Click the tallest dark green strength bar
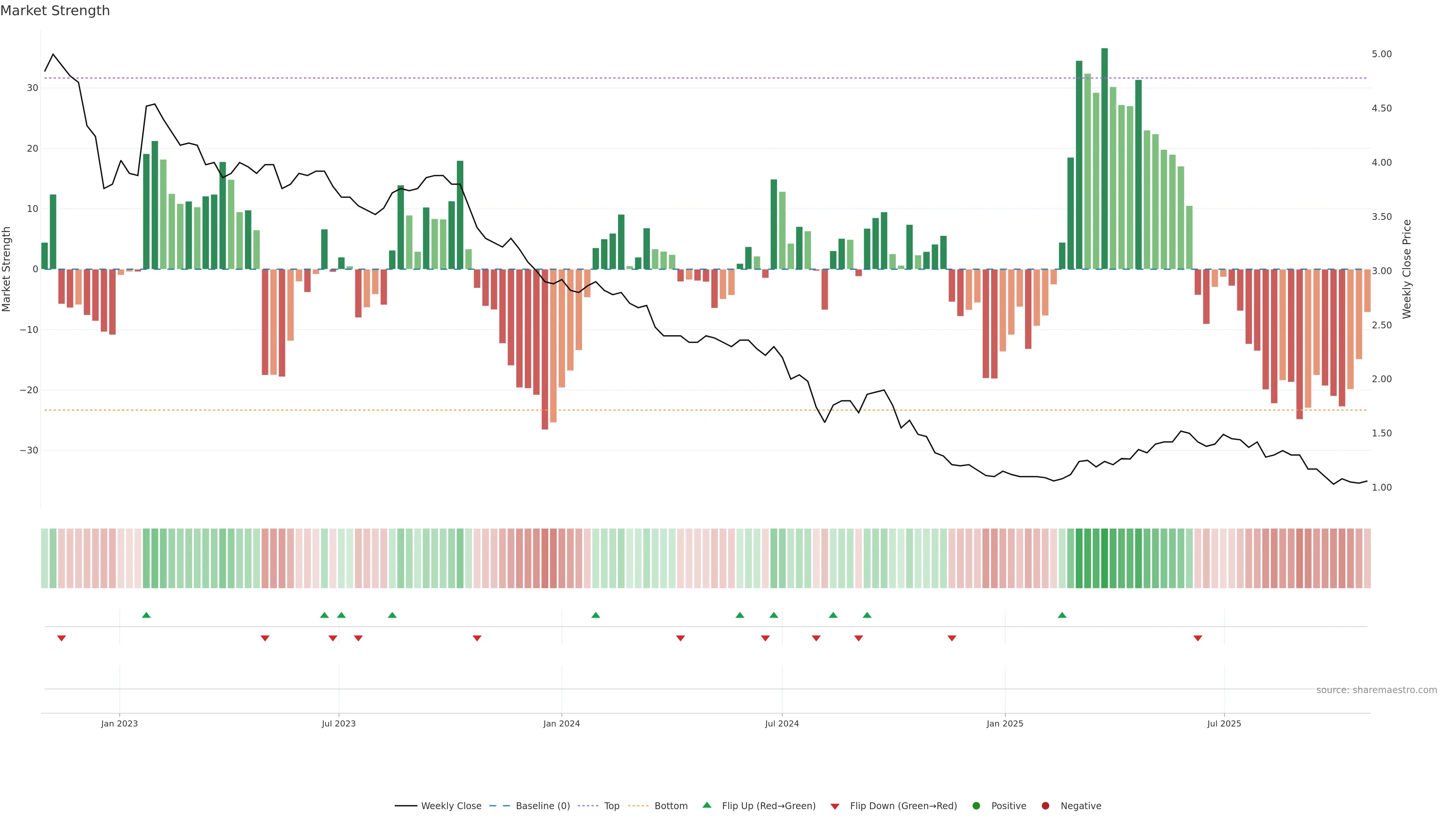Image resolution: width=1456 pixels, height=819 pixels. click(1105, 158)
